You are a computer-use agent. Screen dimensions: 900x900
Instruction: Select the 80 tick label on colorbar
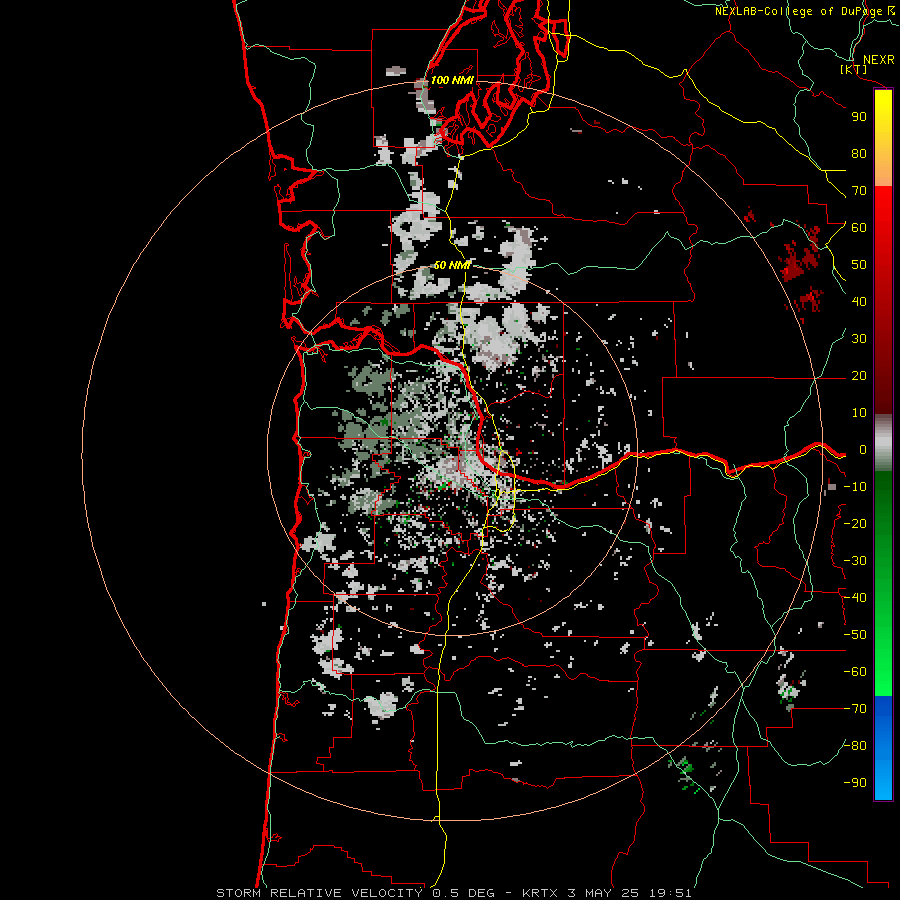(x=859, y=154)
